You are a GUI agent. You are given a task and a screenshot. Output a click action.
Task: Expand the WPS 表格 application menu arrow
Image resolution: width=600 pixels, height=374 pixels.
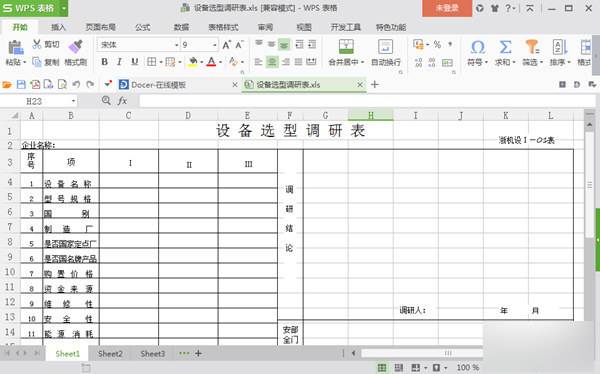tap(64, 8)
